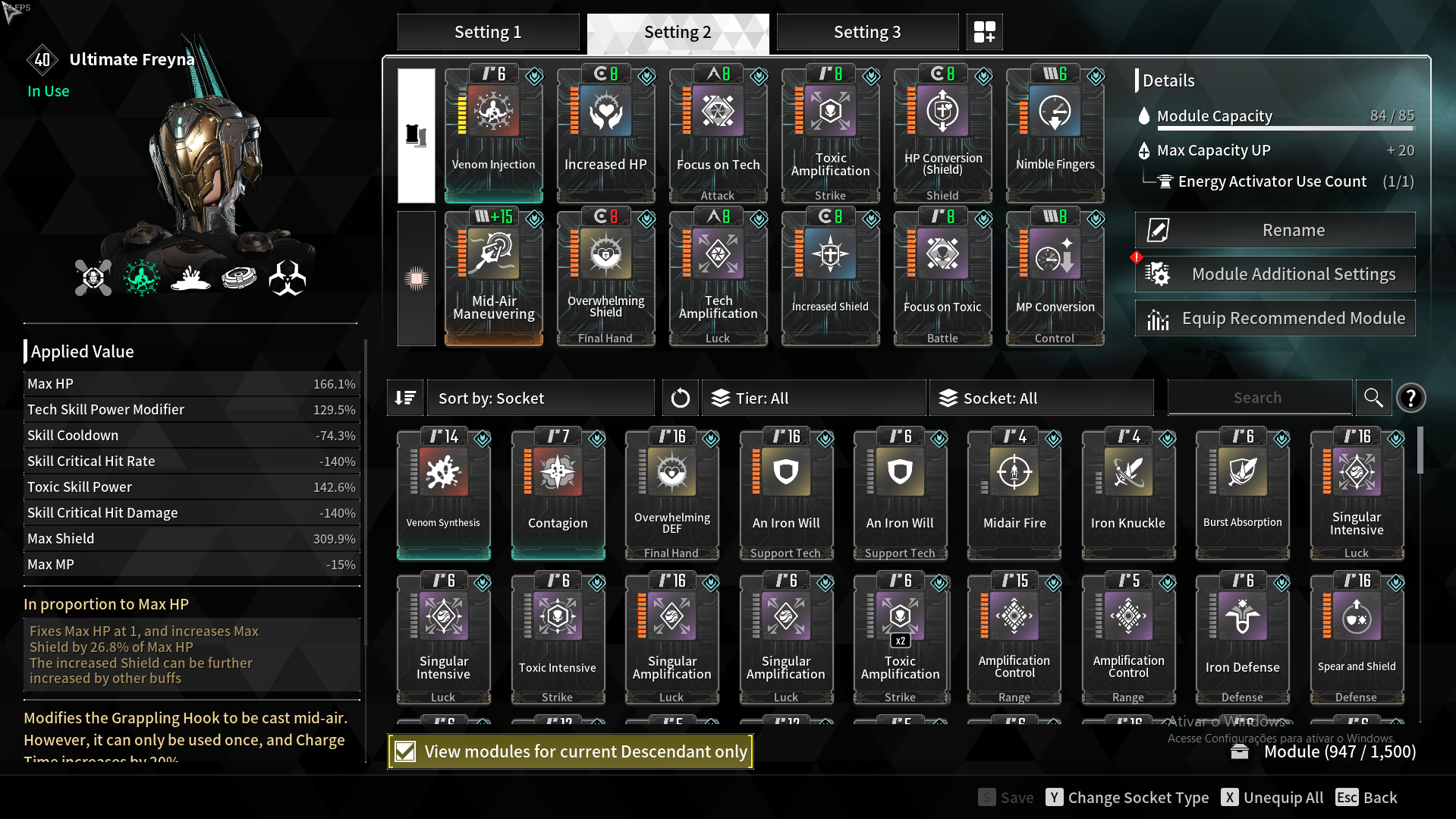Click the reset filters refresh icon
The width and height of the screenshot is (1456, 819).
click(680, 398)
